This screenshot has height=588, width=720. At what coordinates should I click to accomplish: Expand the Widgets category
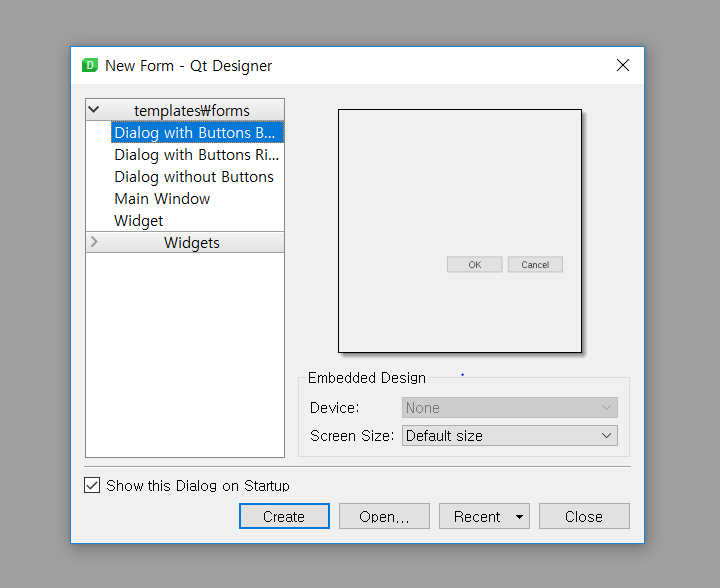[94, 242]
